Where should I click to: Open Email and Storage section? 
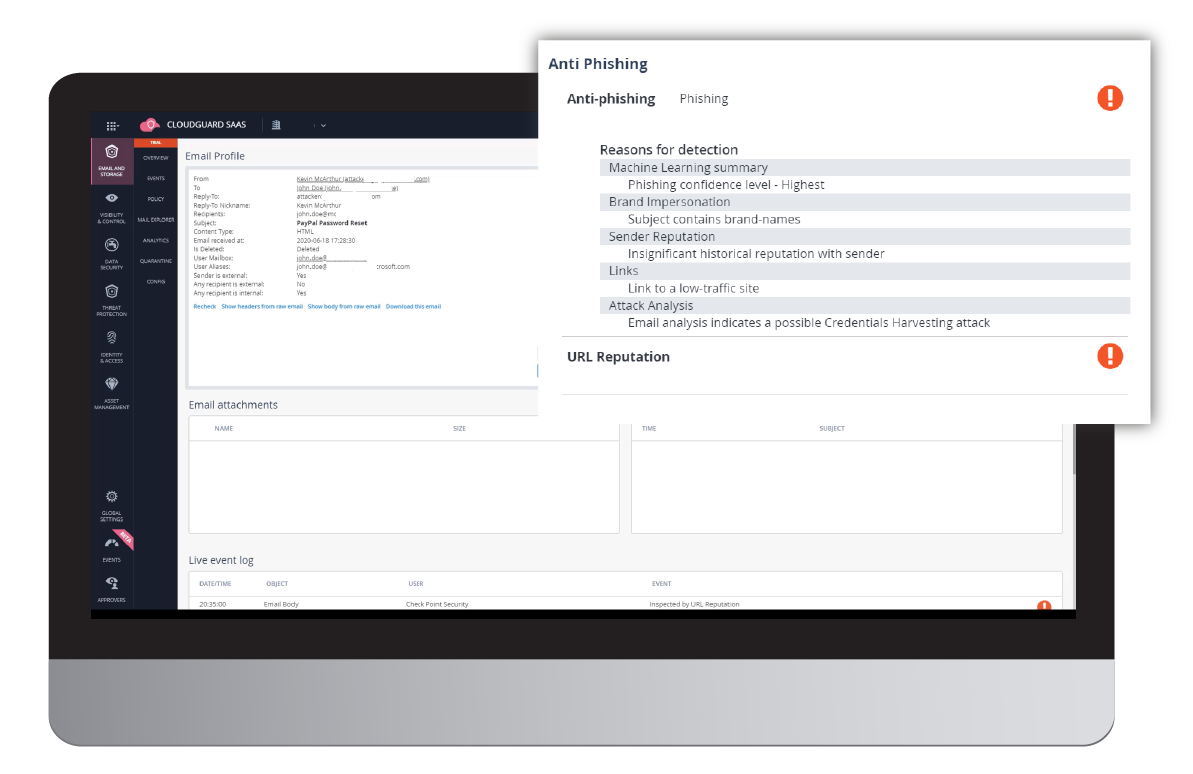[112, 161]
